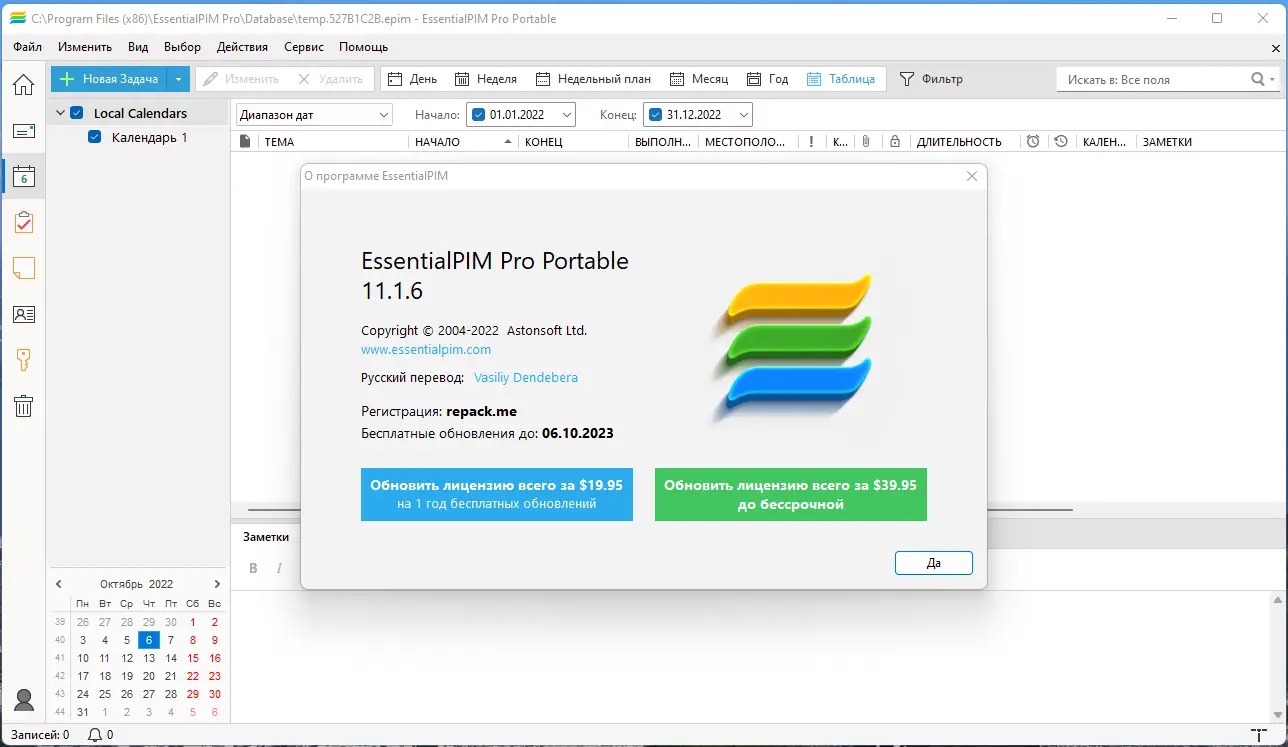Click the alarm clock reminder column header
This screenshot has width=1288, height=747.
pyautogui.click(x=1032, y=141)
